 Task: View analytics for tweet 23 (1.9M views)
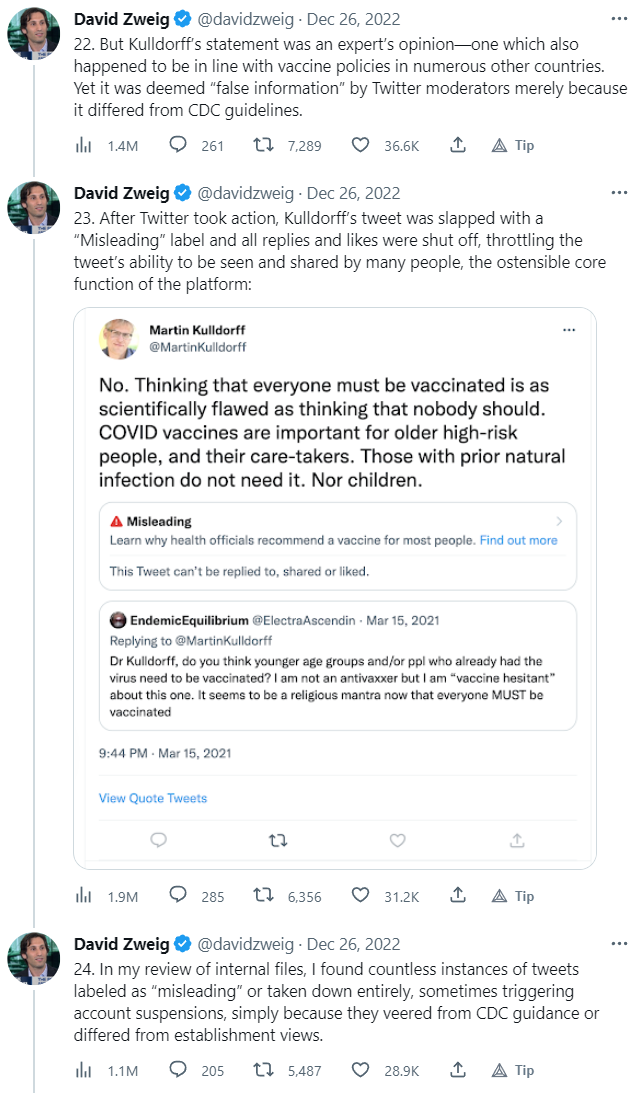tap(84, 896)
